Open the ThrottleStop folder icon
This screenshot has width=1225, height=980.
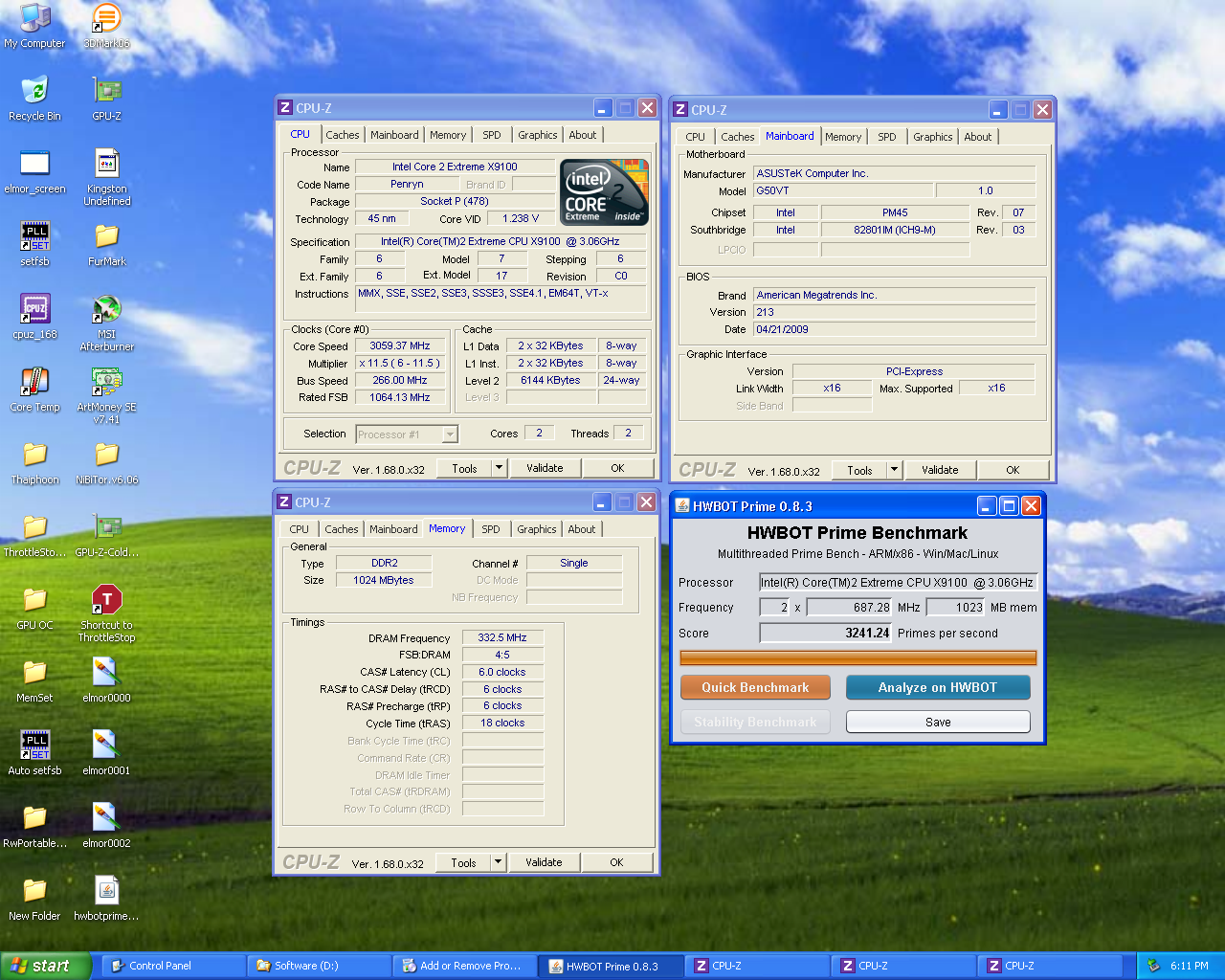click(34, 535)
